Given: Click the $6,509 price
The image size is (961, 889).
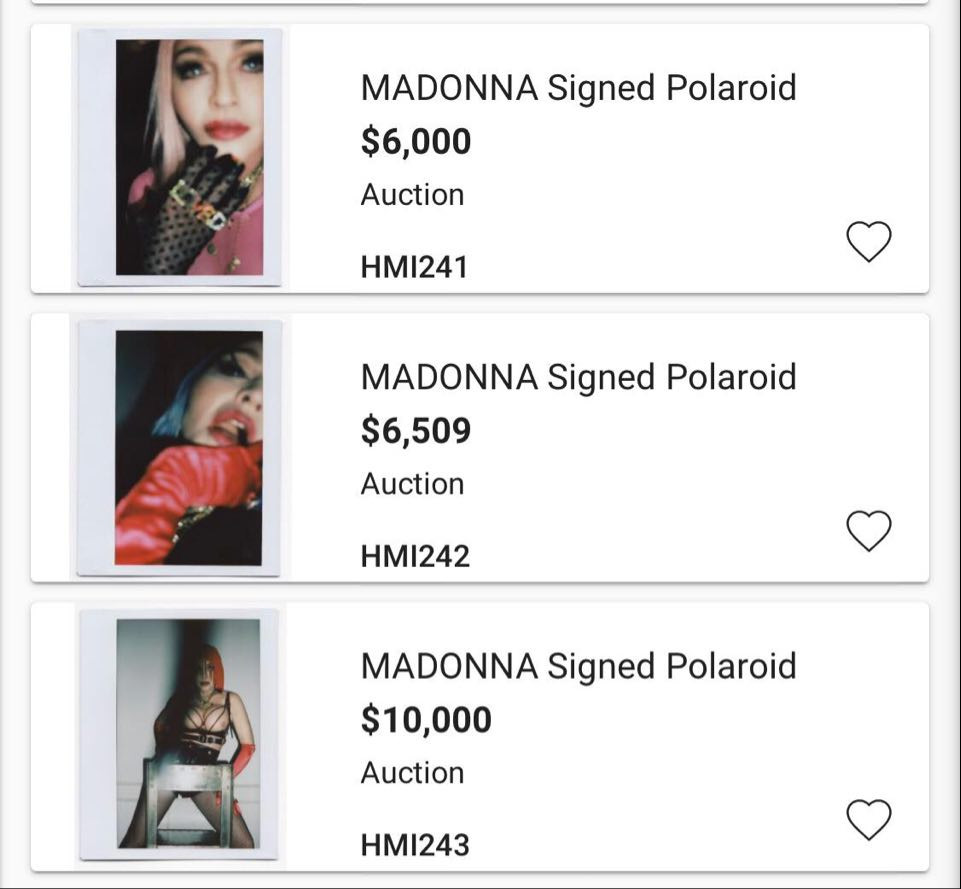Looking at the screenshot, I should pyautogui.click(x=416, y=431).
